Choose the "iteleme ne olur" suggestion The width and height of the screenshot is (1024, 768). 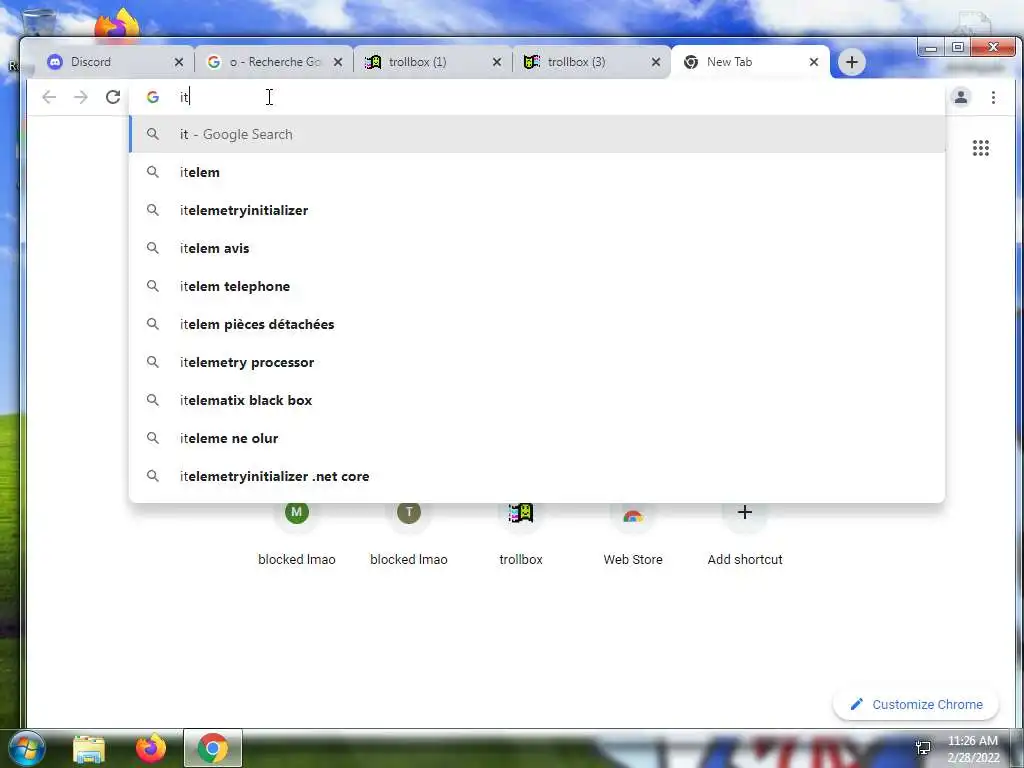coord(537,438)
